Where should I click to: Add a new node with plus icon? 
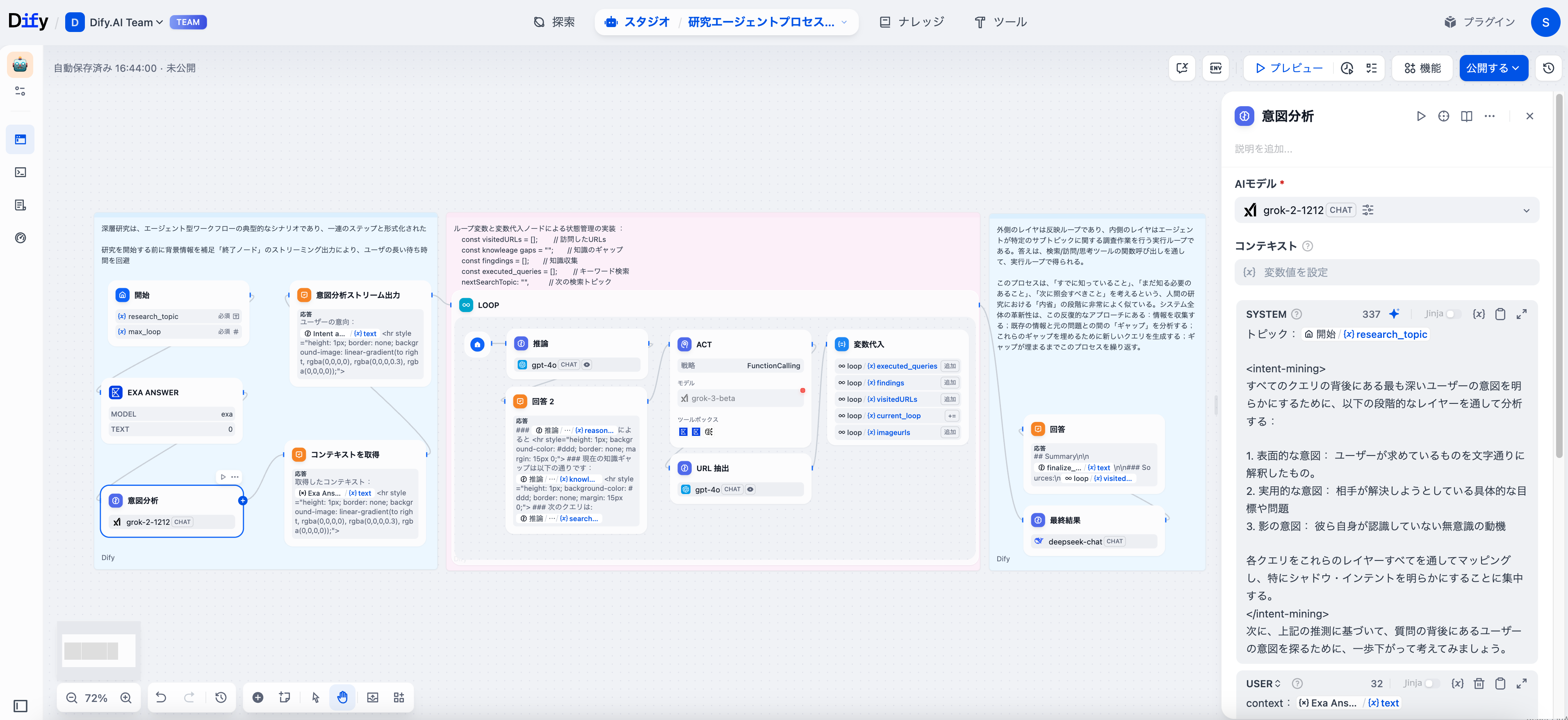pyautogui.click(x=258, y=697)
